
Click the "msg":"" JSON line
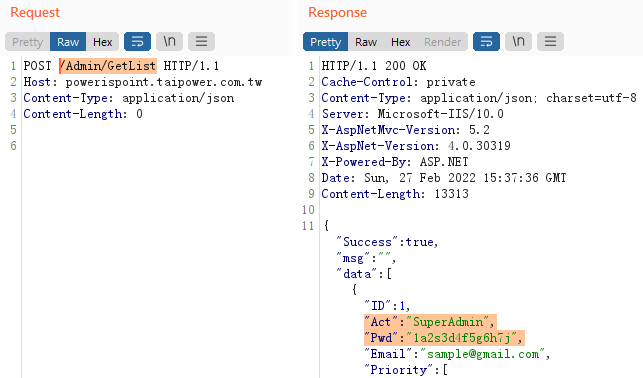(366, 258)
